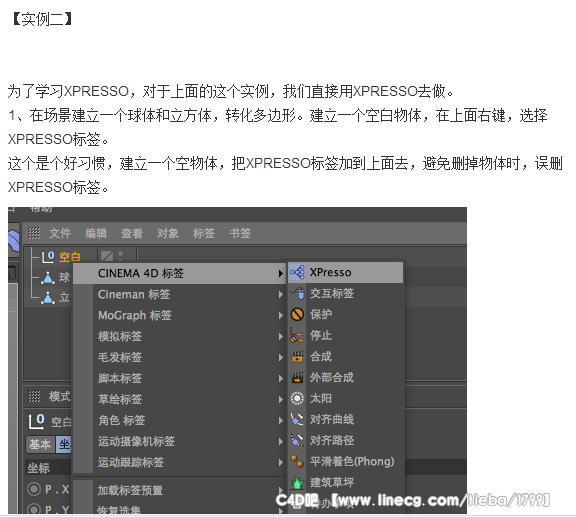Open the 编辑 menu in object manager
This screenshot has width=576, height=517.
coord(96,233)
